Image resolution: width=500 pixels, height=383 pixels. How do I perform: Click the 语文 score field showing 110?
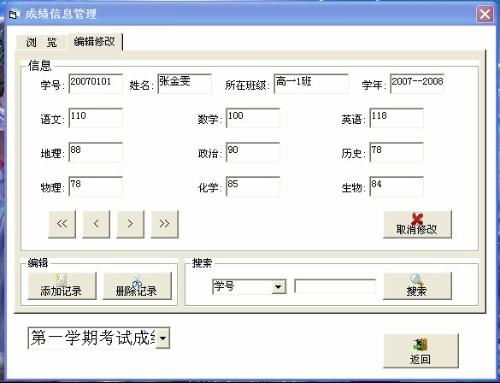click(96, 118)
